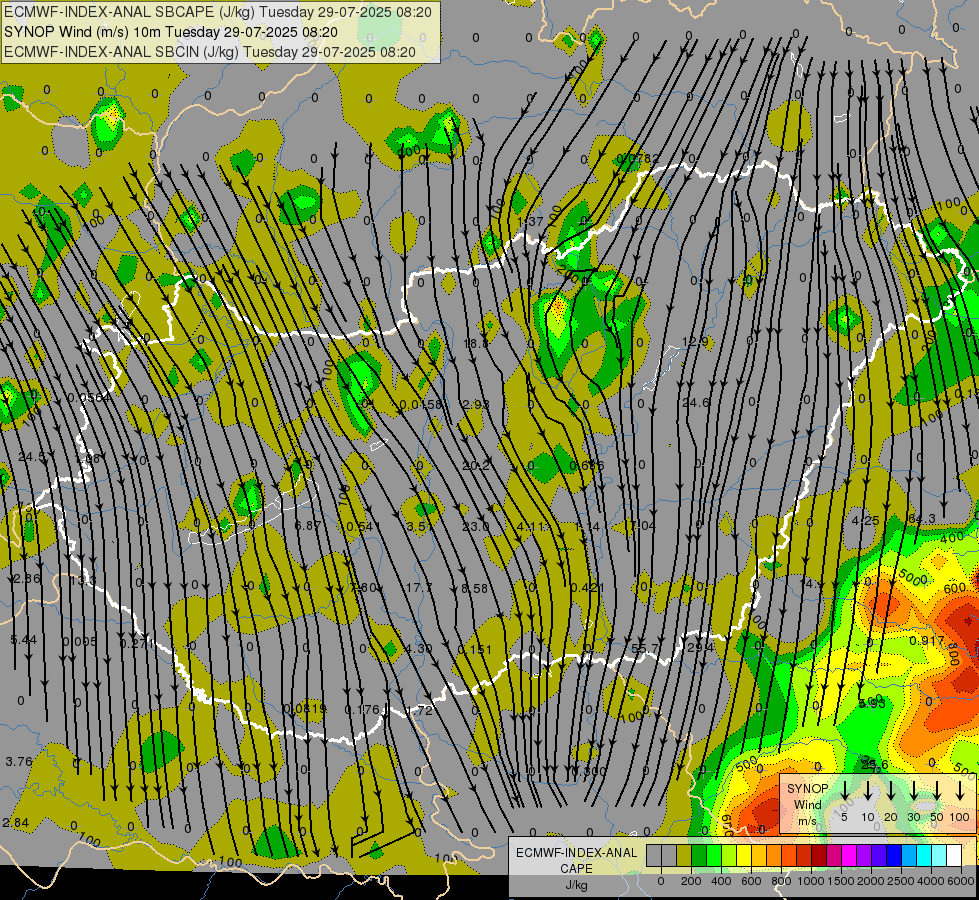Click the 17.7 value on the map
This screenshot has height=900, width=979.
418,588
